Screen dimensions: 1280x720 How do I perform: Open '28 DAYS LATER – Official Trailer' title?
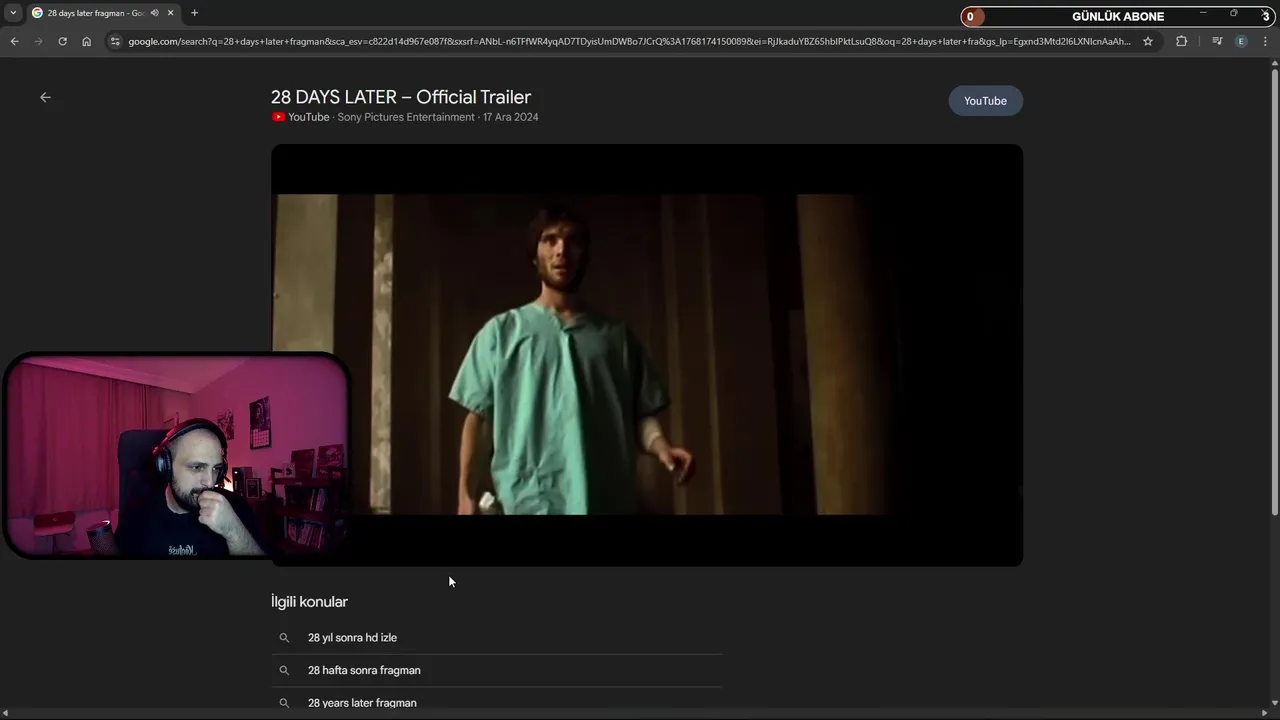coord(401,97)
